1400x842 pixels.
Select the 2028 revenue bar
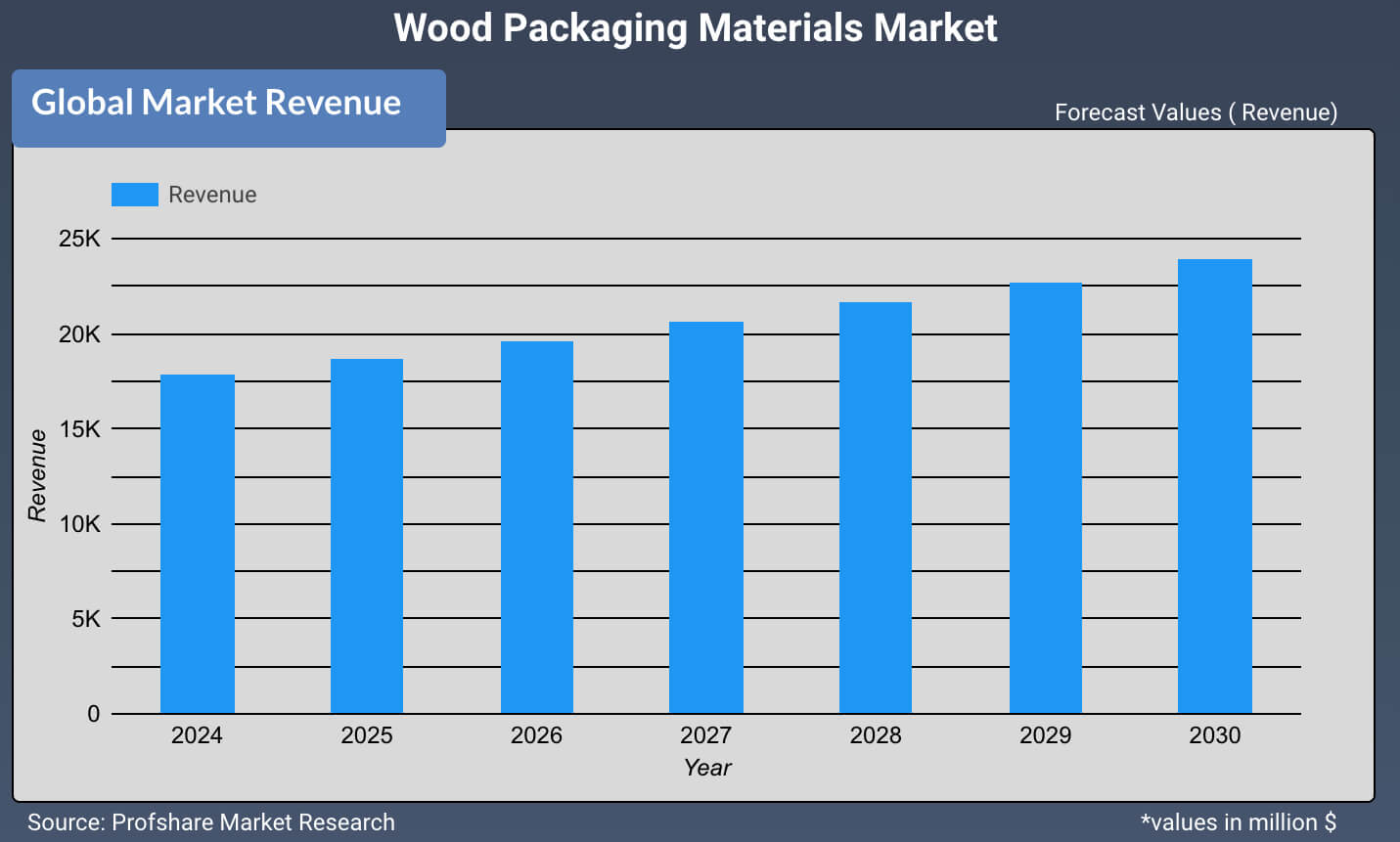(x=876, y=508)
